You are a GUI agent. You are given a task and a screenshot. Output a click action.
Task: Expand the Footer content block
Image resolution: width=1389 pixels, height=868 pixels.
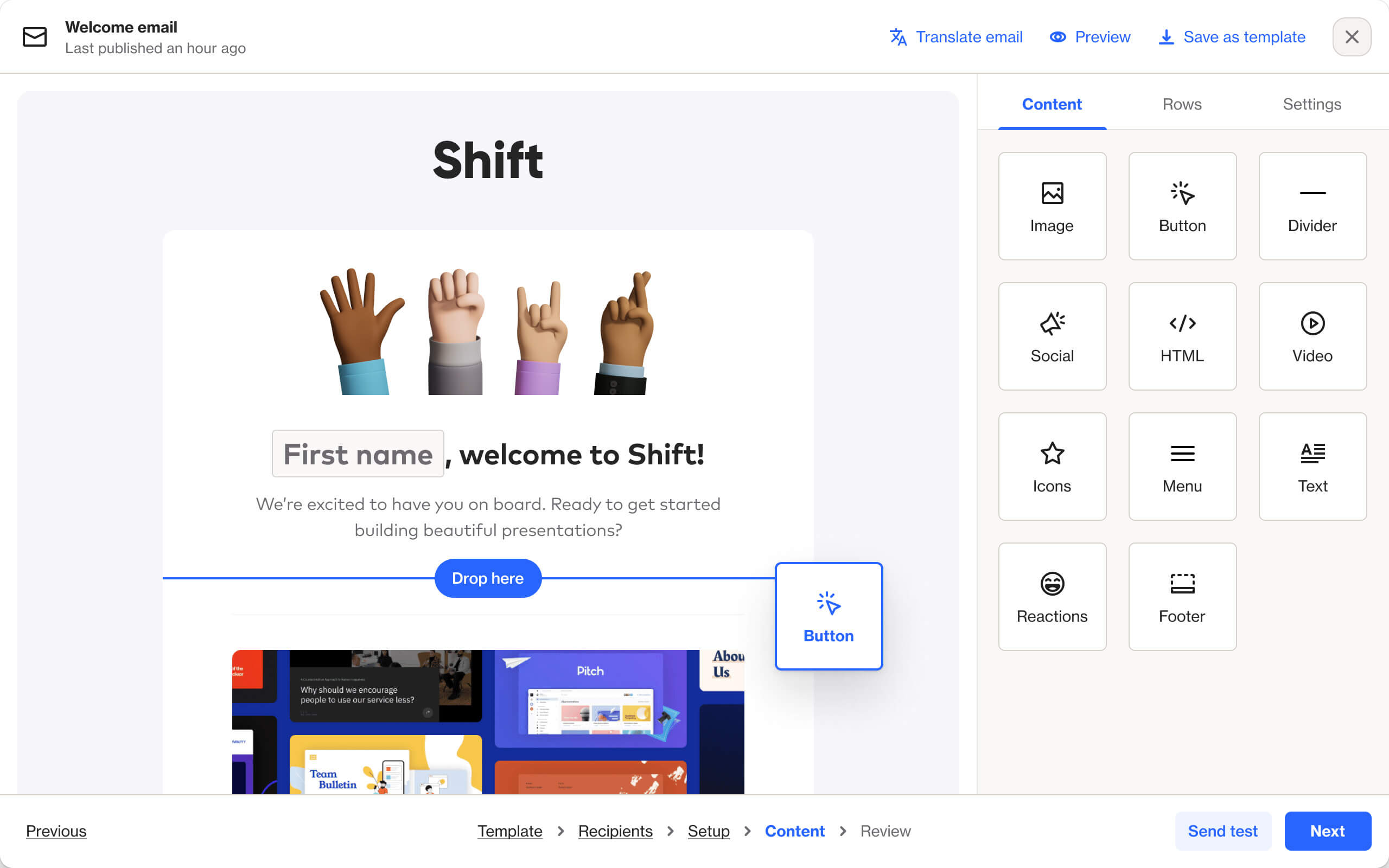(x=1182, y=596)
